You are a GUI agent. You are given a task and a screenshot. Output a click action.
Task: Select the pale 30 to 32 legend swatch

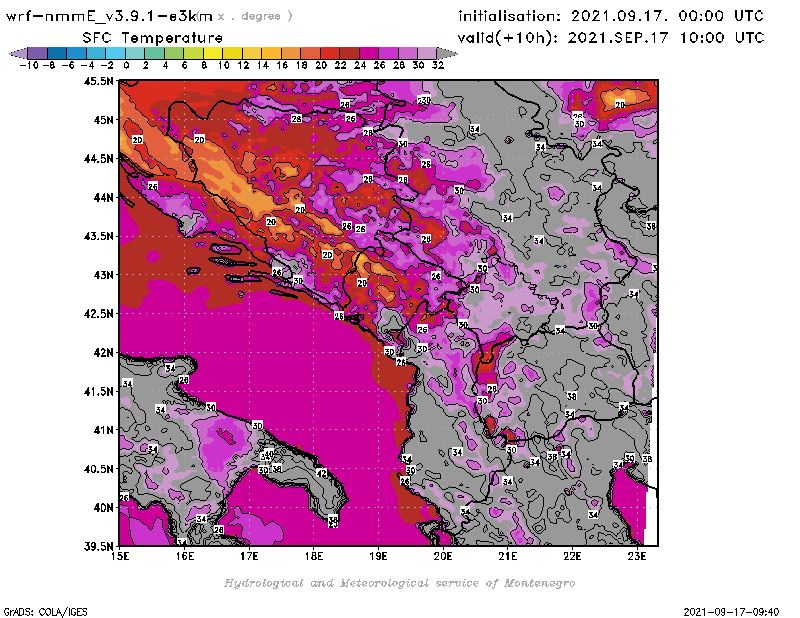pos(427,54)
